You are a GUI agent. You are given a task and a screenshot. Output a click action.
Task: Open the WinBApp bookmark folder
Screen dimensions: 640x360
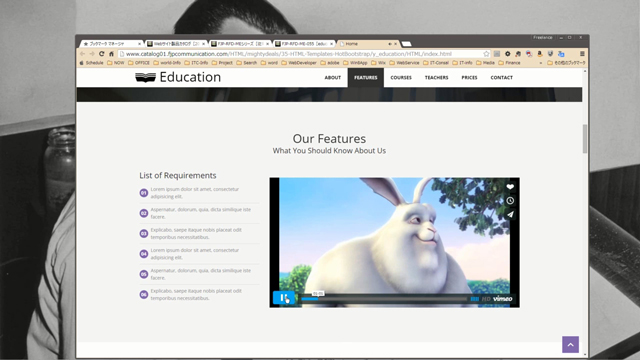[x=355, y=63]
